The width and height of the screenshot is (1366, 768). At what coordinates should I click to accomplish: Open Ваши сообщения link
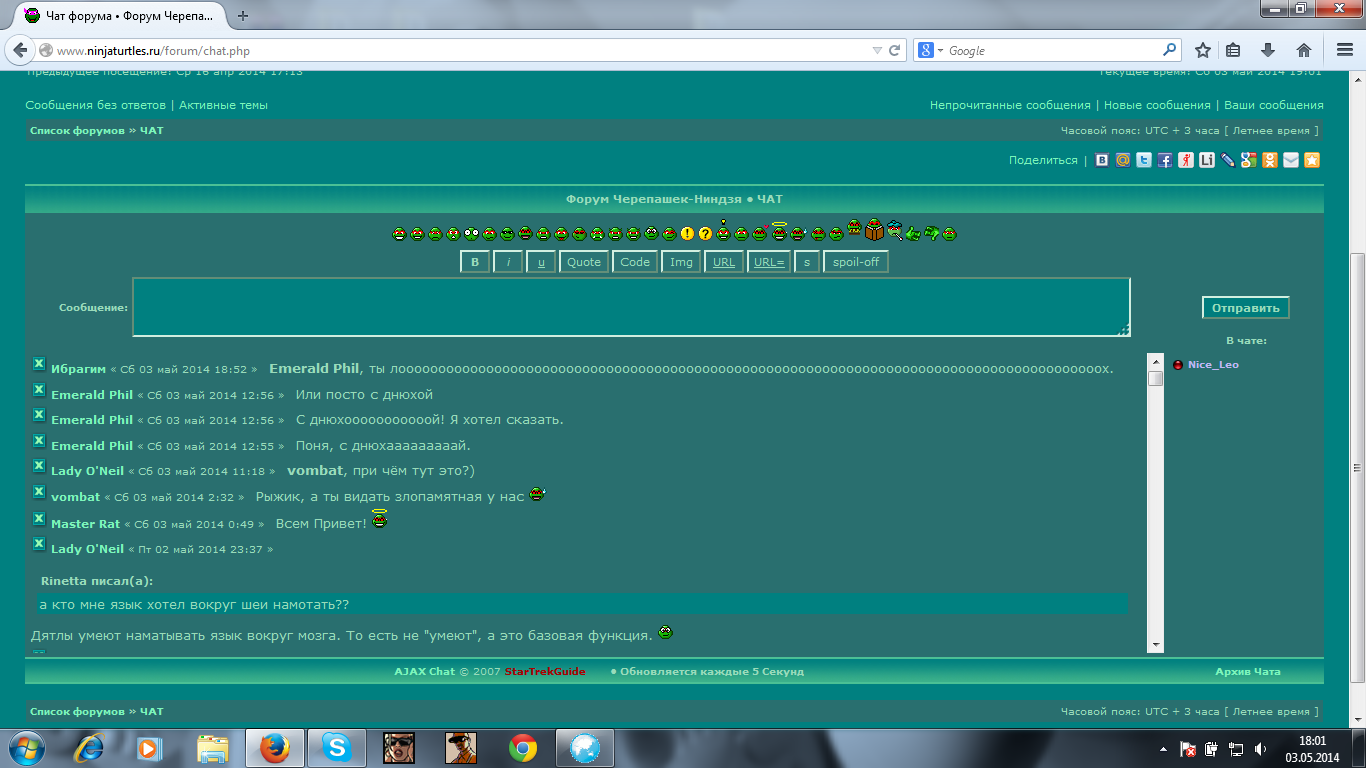coord(1274,105)
